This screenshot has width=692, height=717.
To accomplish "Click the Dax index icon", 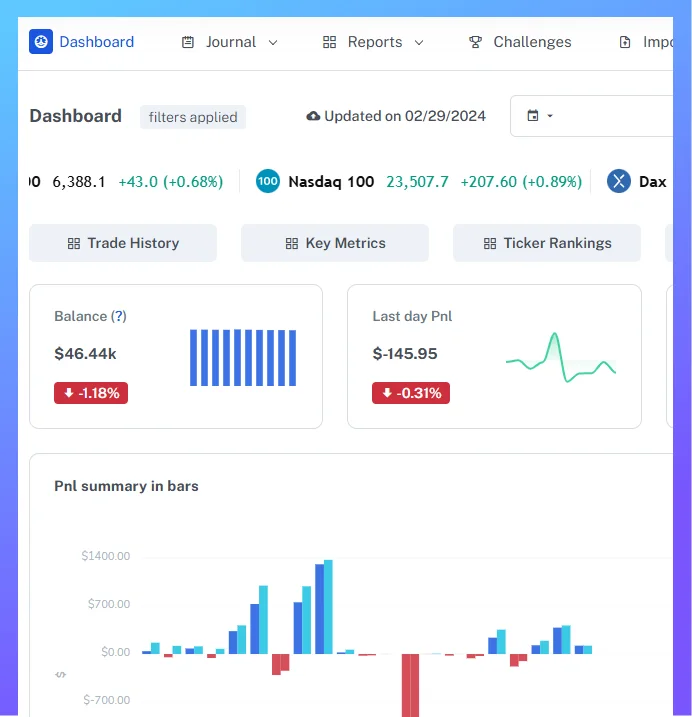I will coord(619,181).
